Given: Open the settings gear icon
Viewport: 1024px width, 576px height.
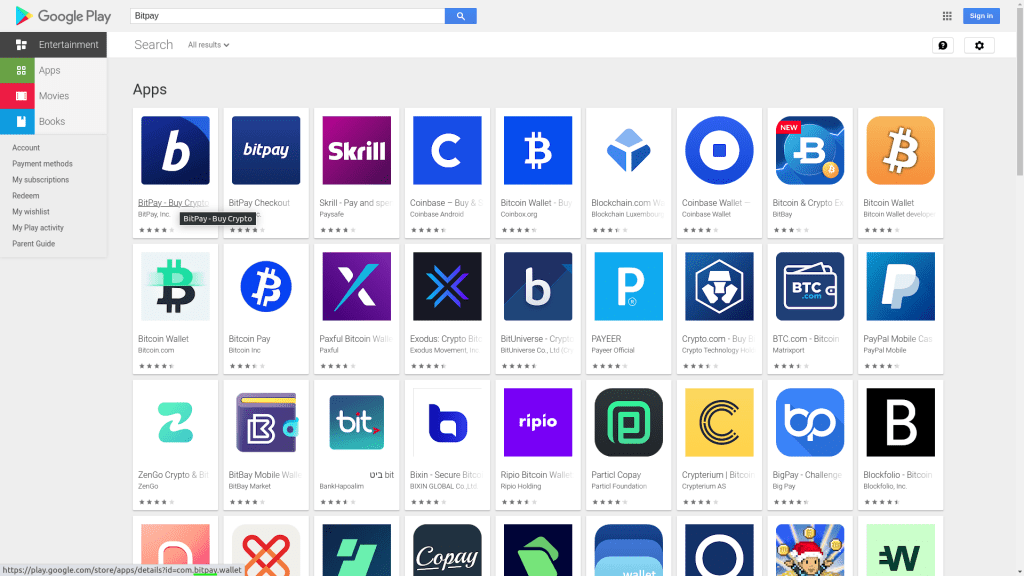Looking at the screenshot, I should 979,45.
